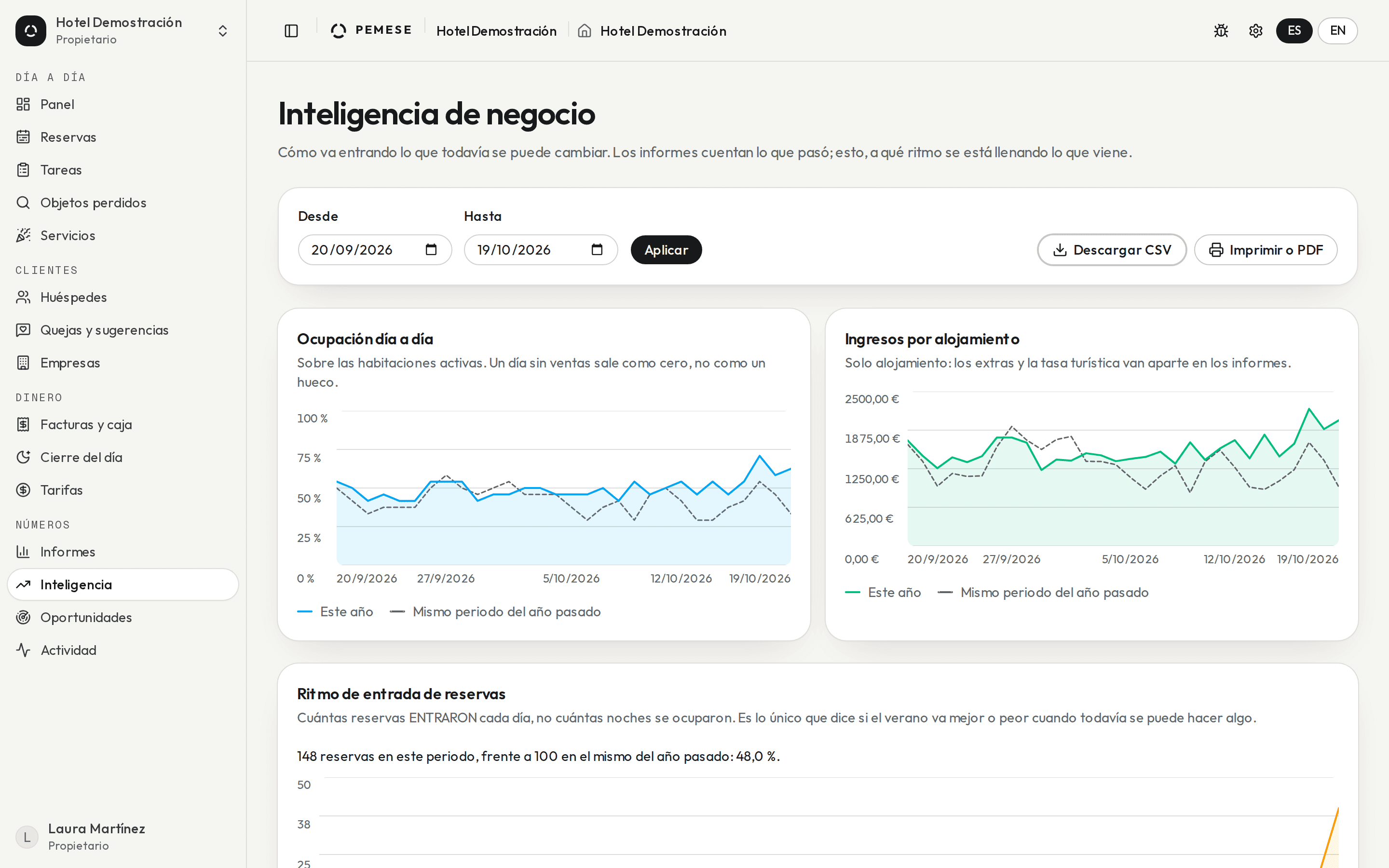Click Imprimir o PDF button

pyautogui.click(x=1266, y=250)
